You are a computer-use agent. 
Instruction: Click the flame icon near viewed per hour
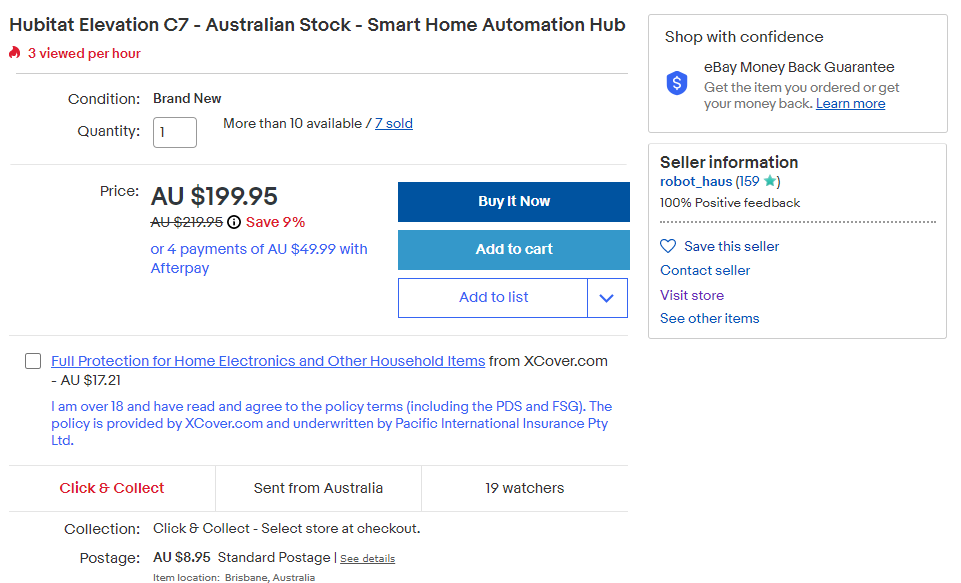click(15, 53)
